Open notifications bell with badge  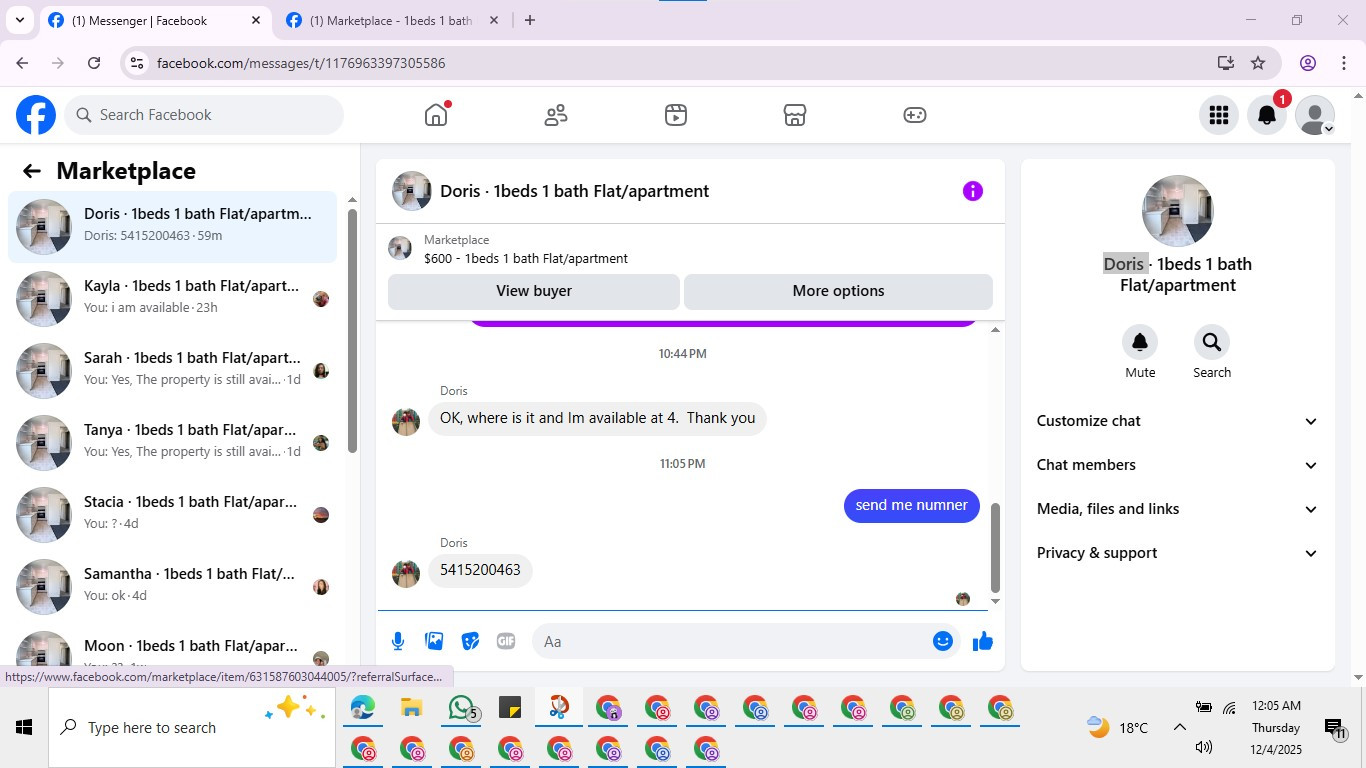coord(1267,115)
